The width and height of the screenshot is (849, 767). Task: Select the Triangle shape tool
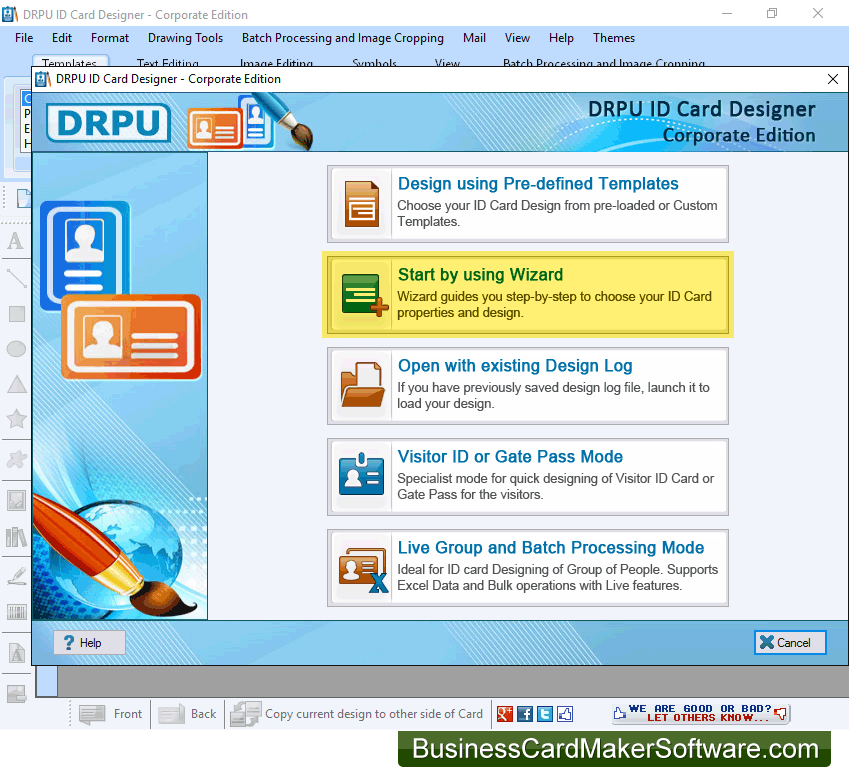click(16, 384)
